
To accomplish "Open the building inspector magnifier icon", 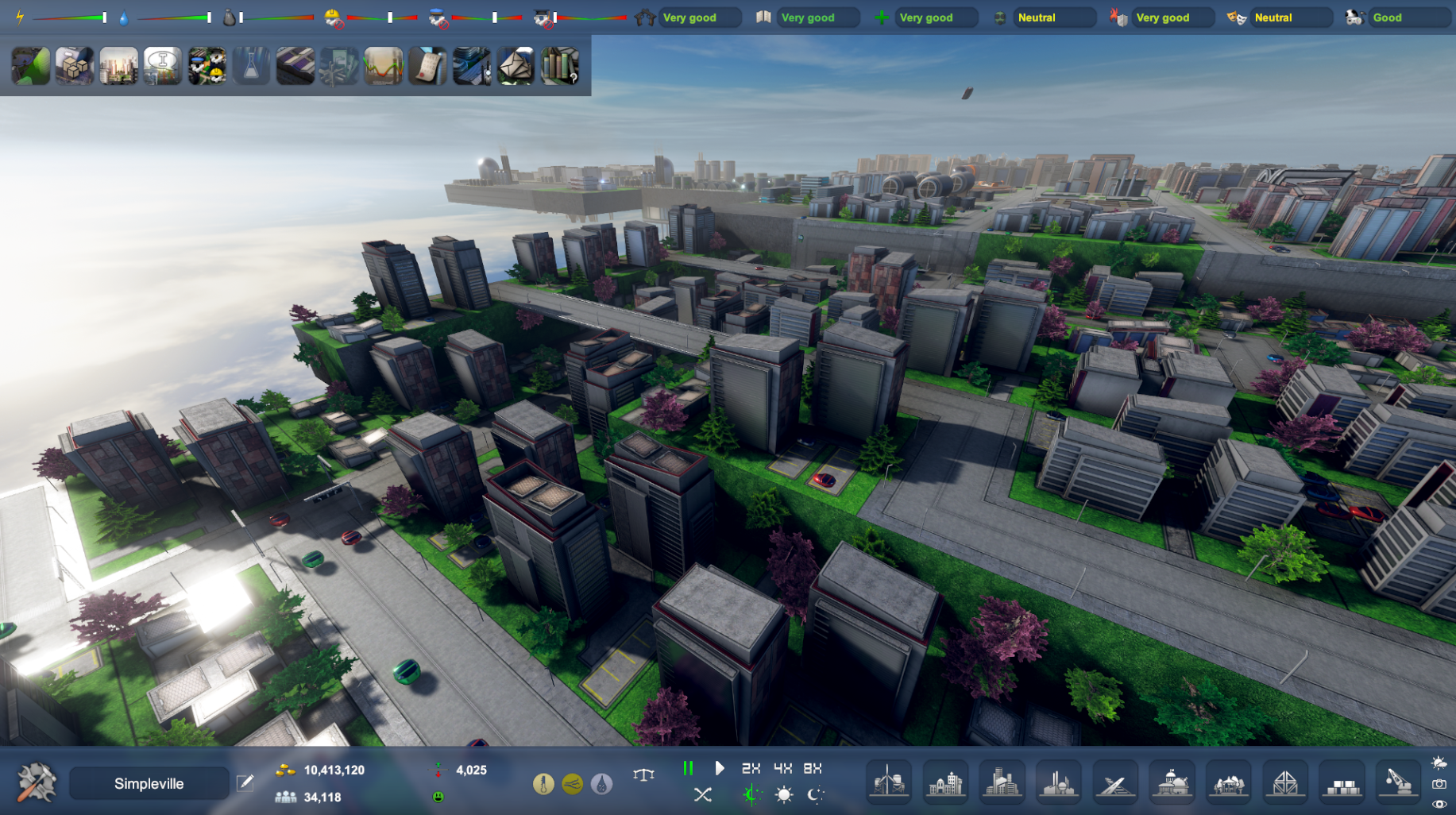I will pos(471,66).
